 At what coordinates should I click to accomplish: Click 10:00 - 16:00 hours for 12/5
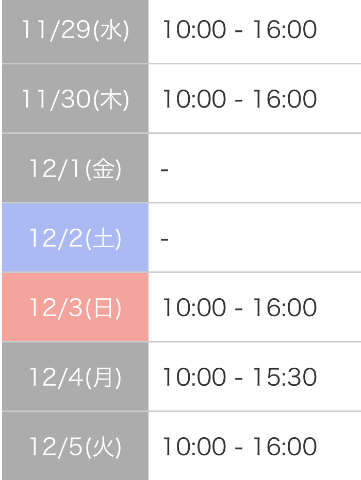(240, 446)
